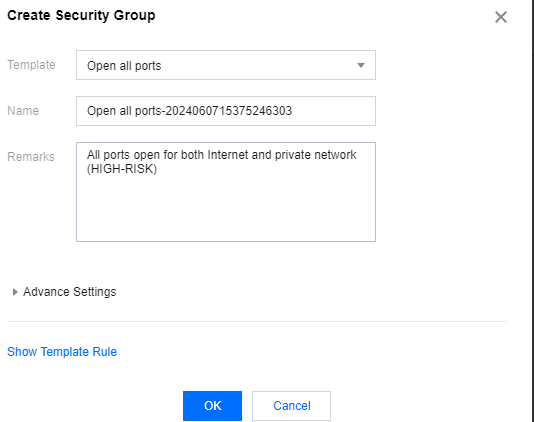534x422 pixels.
Task: Place cursor on the (HIGH-RISK) text in Remarks
Action: point(122,169)
